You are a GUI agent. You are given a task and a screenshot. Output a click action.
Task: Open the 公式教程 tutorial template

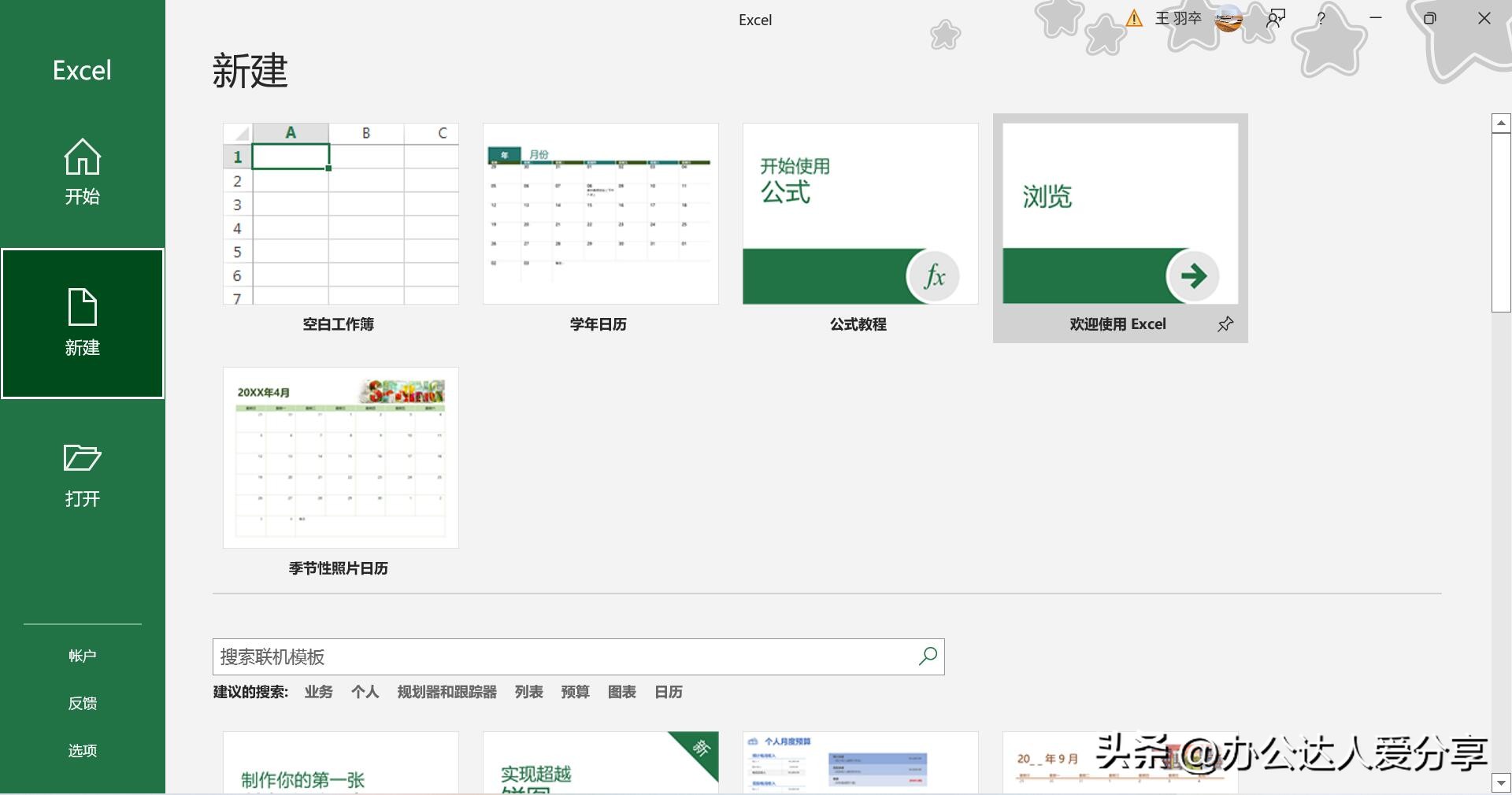(860, 213)
